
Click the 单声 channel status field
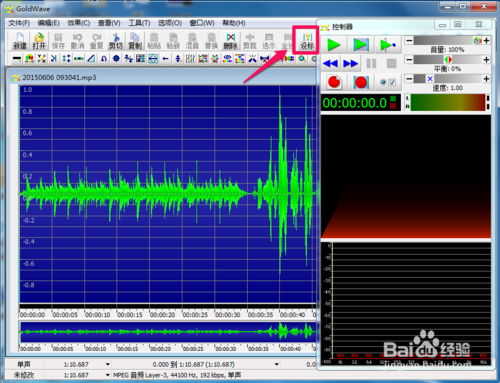pos(24,364)
